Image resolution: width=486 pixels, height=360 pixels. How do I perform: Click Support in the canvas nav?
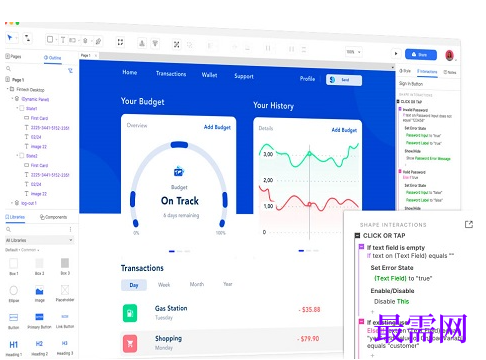[244, 76]
